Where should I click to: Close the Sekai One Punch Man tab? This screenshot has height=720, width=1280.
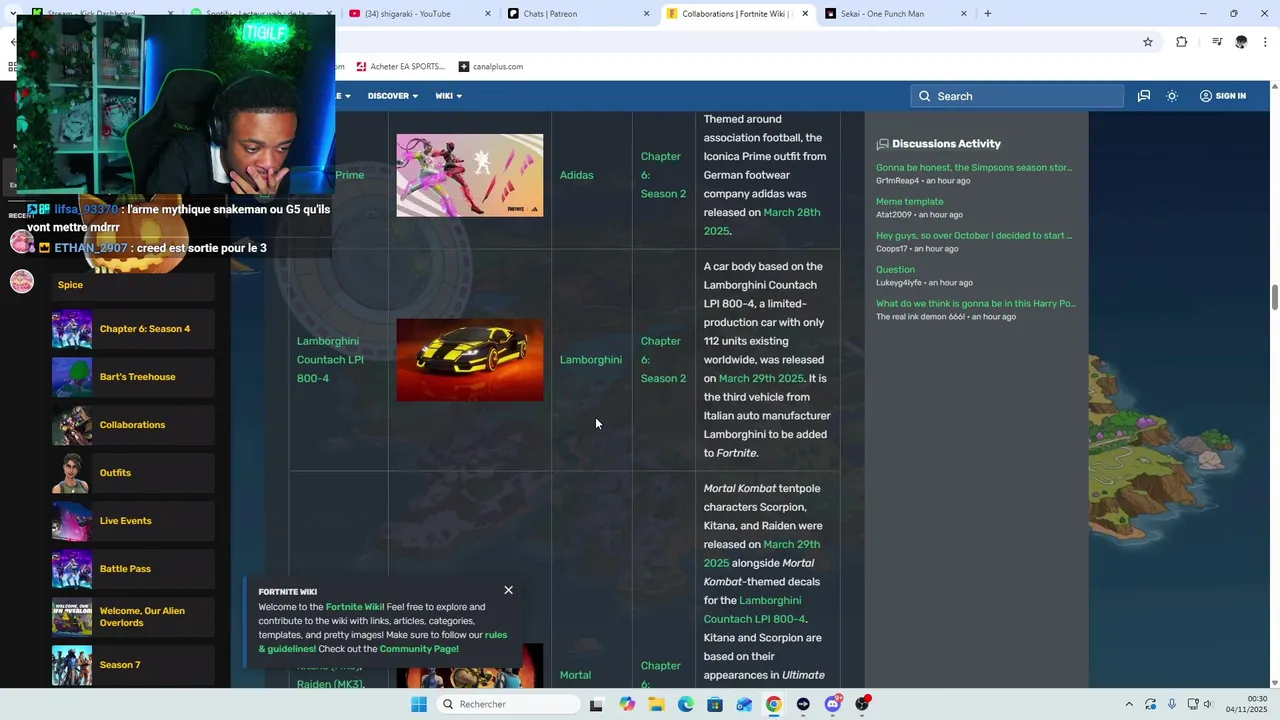click(x=964, y=14)
